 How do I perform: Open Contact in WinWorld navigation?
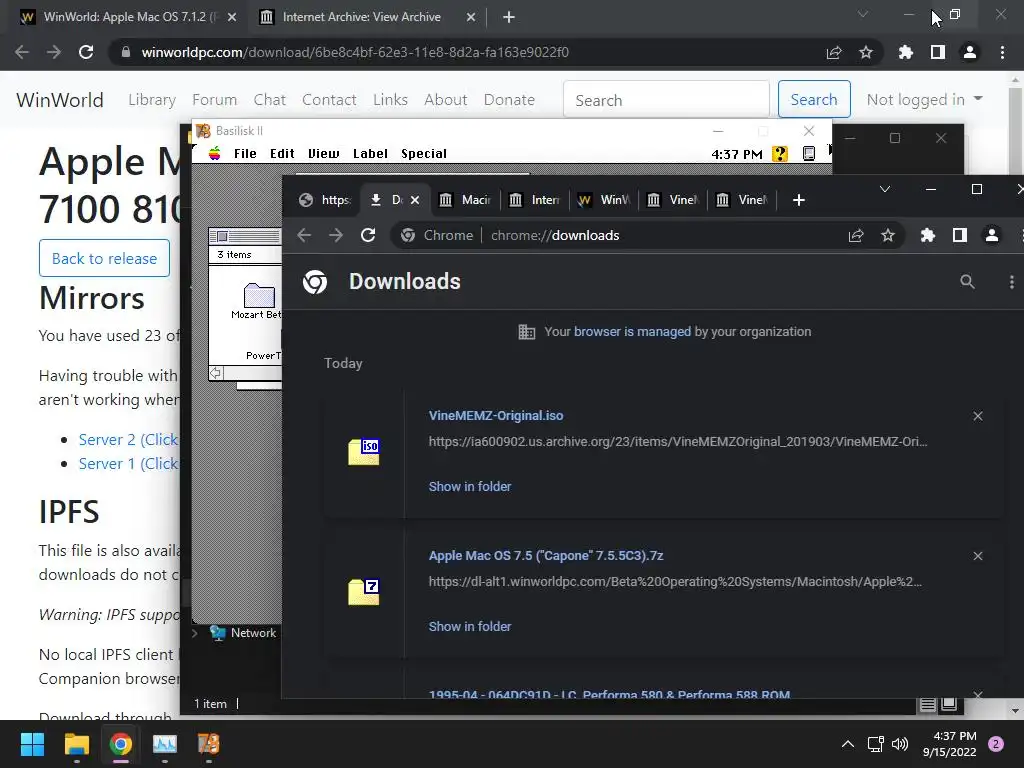point(329,100)
